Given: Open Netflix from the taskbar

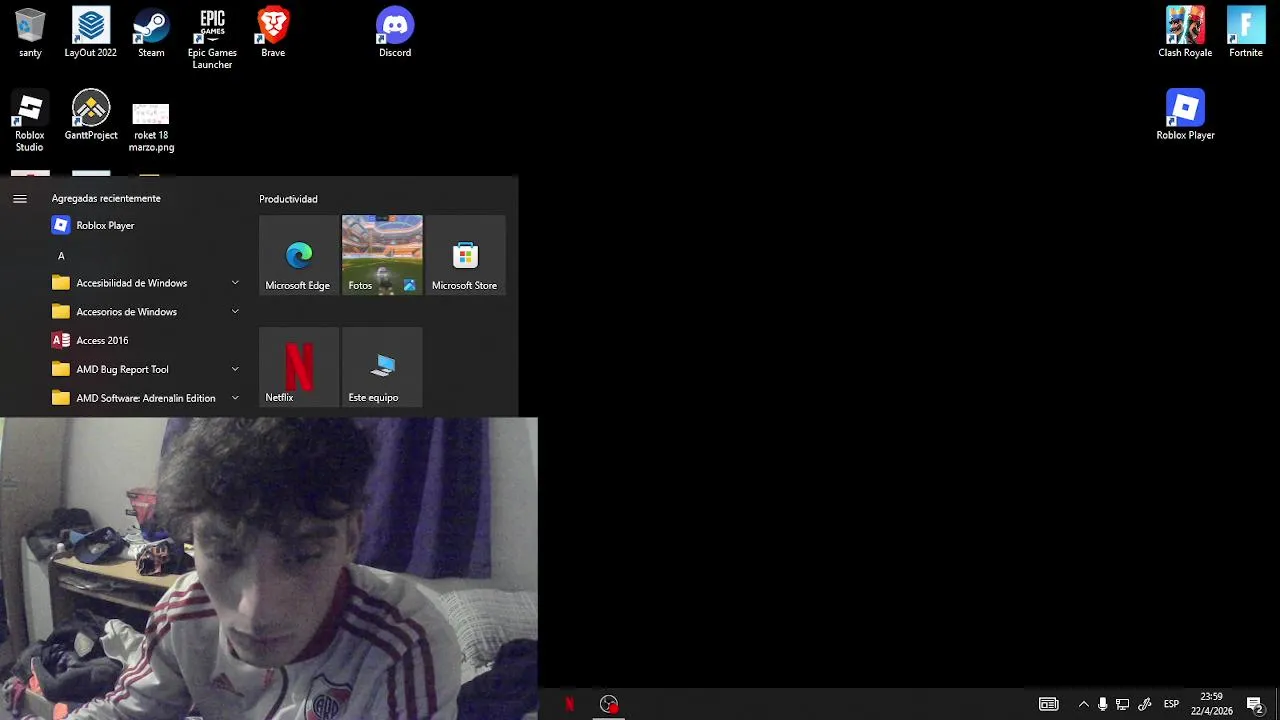Looking at the screenshot, I should pyautogui.click(x=569, y=704).
